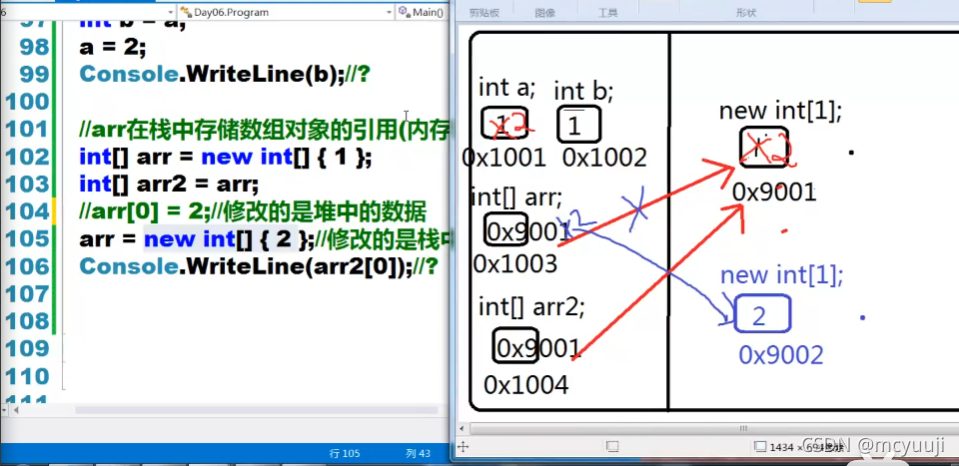Open the Day06.Program class dropdown
Image resolution: width=959 pixels, height=466 pixels.
click(286, 12)
